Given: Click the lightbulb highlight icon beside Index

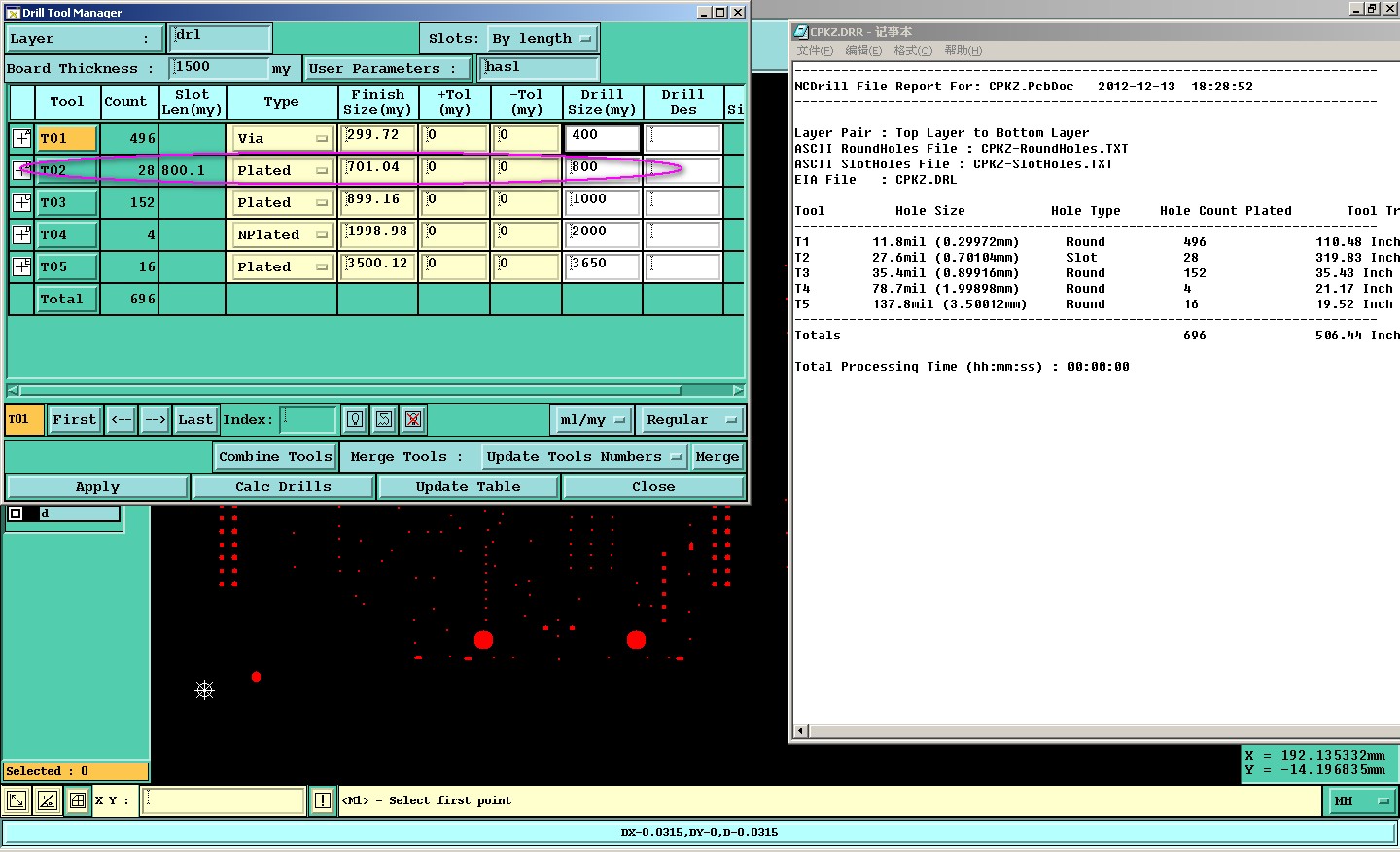Looking at the screenshot, I should (355, 419).
